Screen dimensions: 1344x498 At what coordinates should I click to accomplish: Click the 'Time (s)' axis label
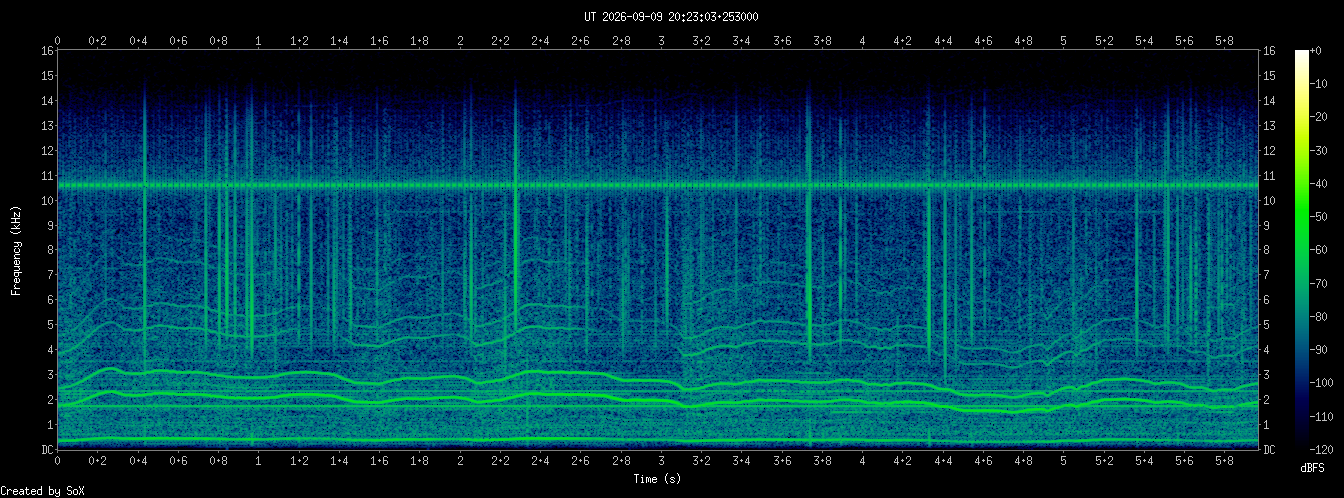tap(657, 479)
